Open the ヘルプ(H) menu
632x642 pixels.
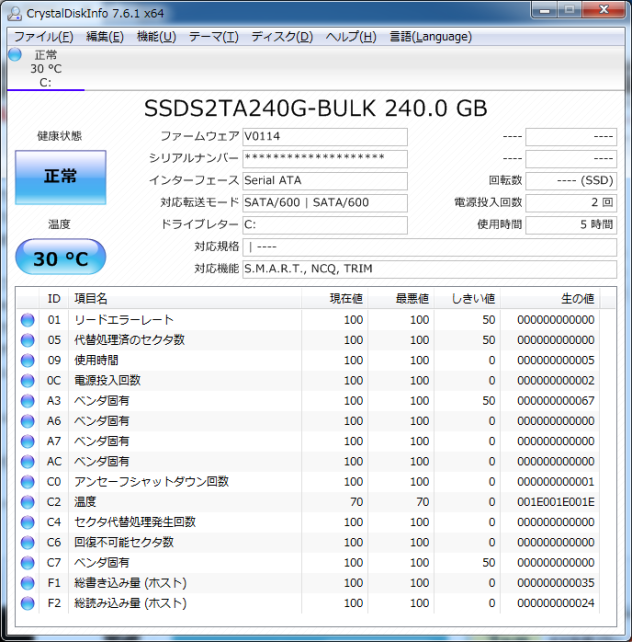tap(351, 37)
